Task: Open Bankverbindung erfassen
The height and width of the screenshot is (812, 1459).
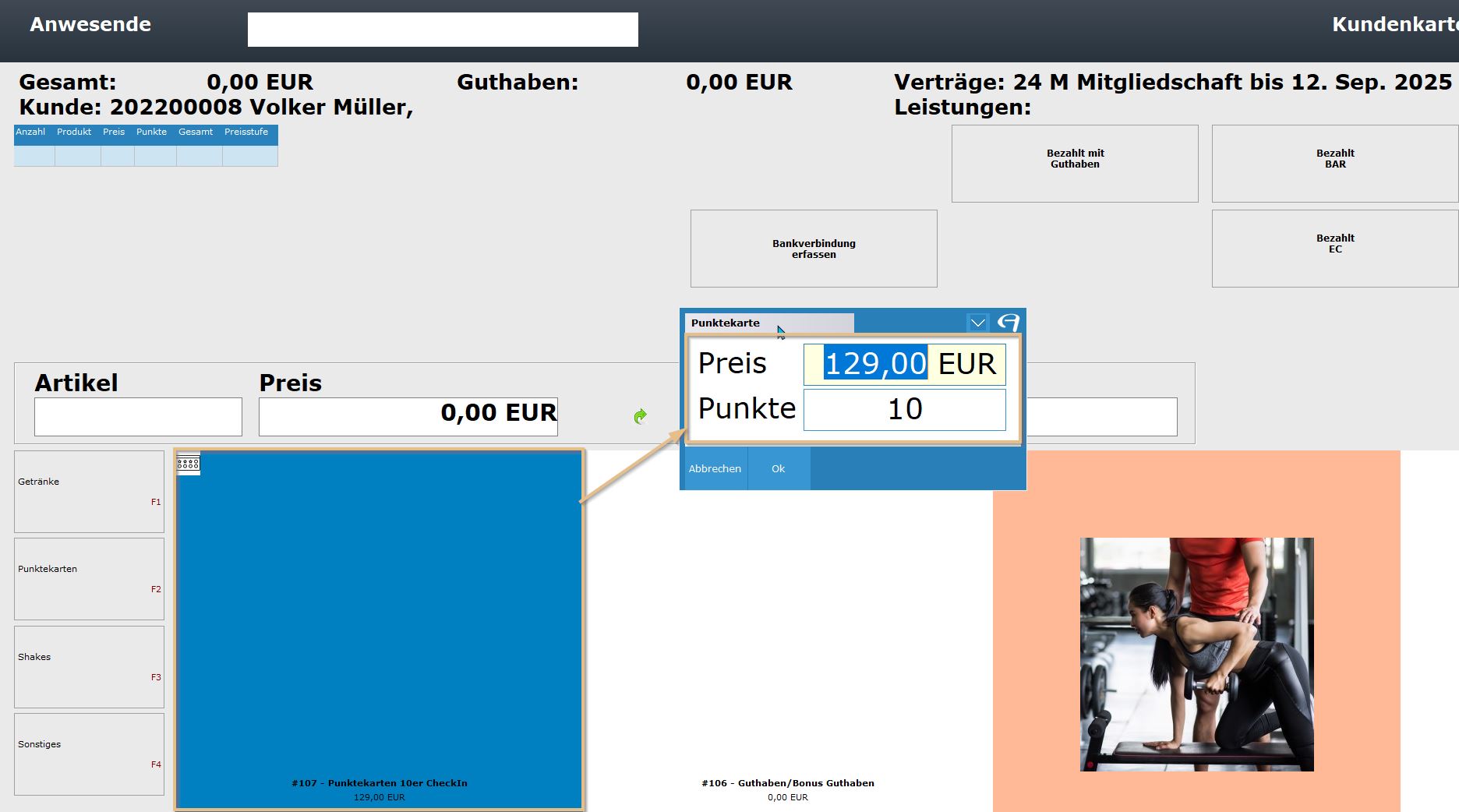Action: 814,249
